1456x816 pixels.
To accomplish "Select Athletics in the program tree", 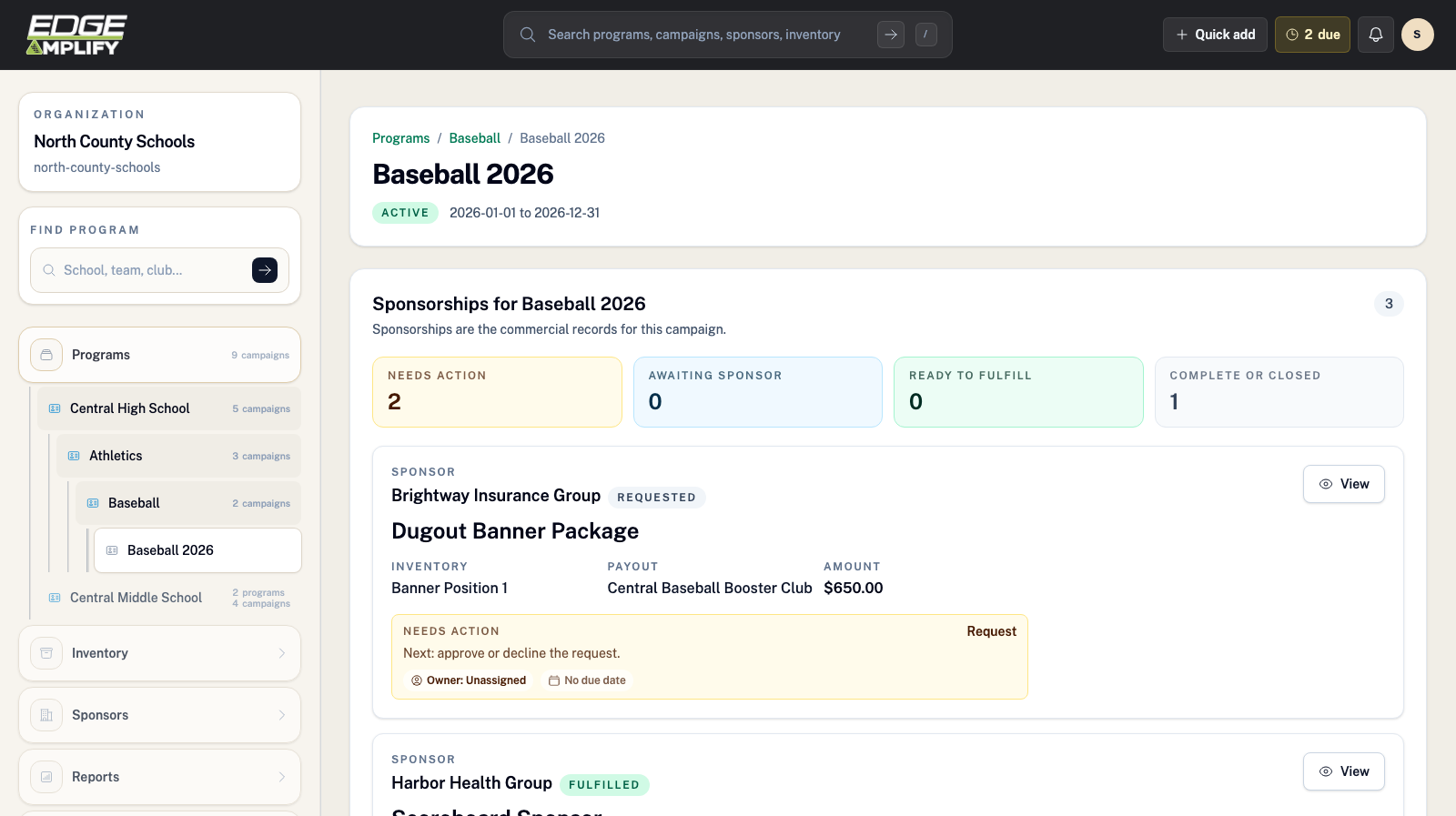I will [x=179, y=456].
